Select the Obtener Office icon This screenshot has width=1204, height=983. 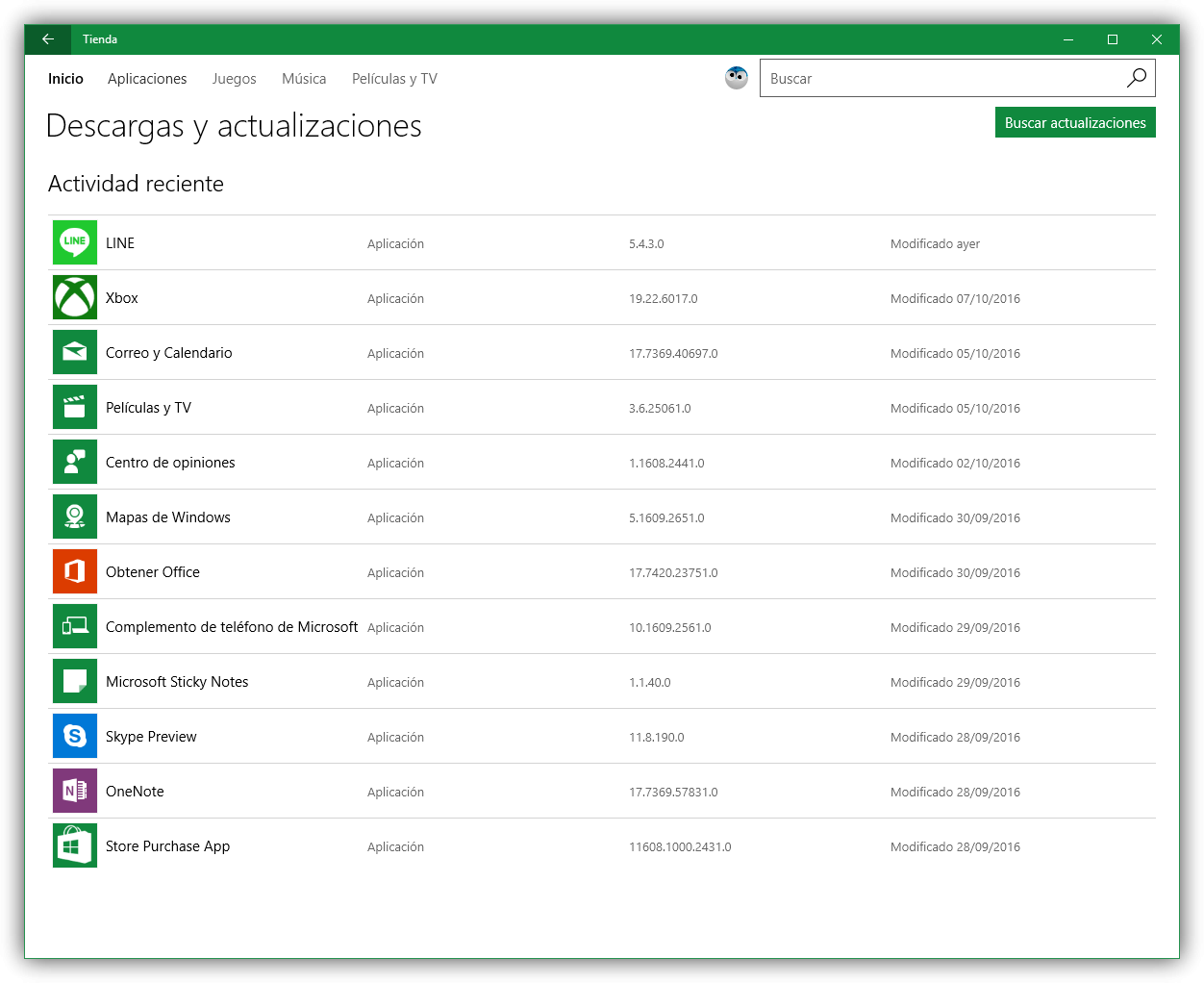pos(75,571)
